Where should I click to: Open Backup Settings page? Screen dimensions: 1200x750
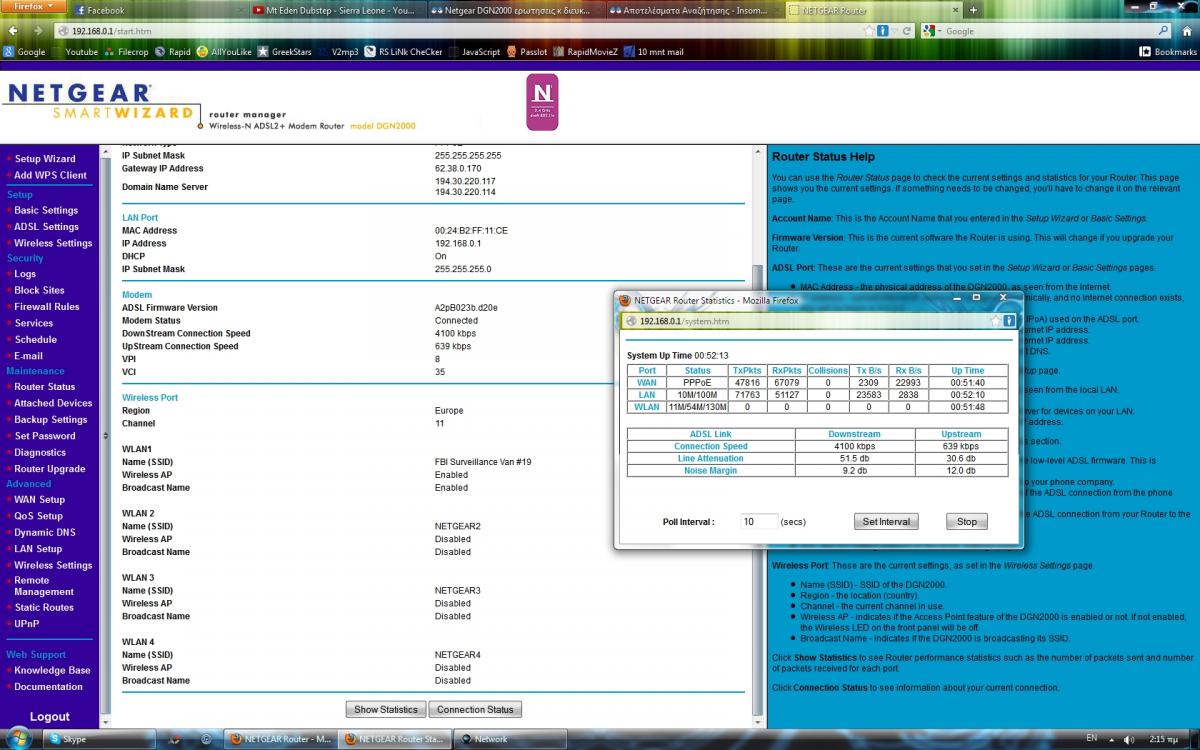51,420
